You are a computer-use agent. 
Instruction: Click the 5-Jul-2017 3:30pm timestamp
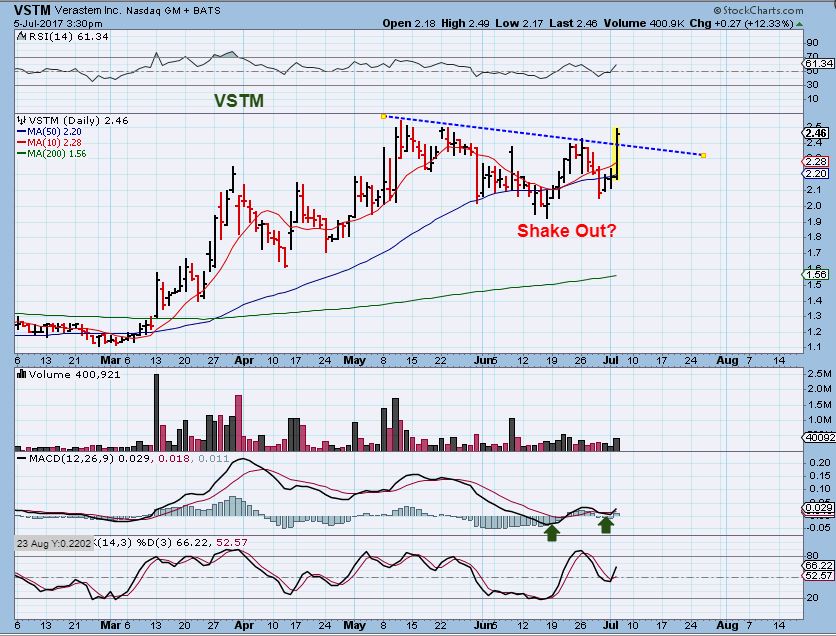click(x=58, y=23)
